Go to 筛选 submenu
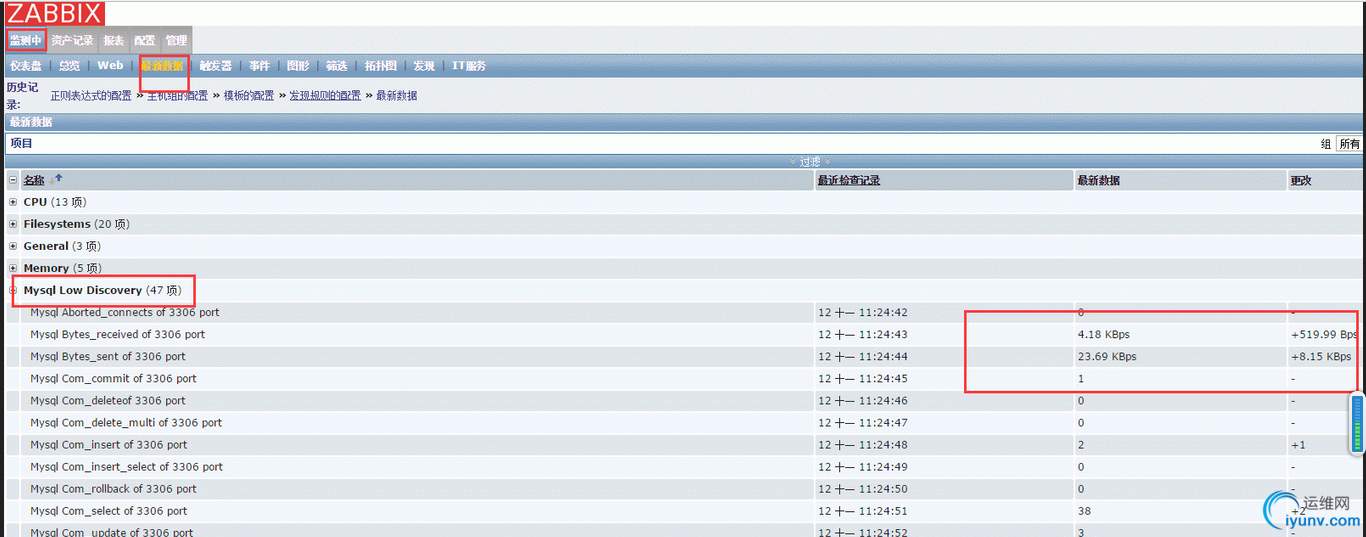The height and width of the screenshot is (537, 1366). 337,66
